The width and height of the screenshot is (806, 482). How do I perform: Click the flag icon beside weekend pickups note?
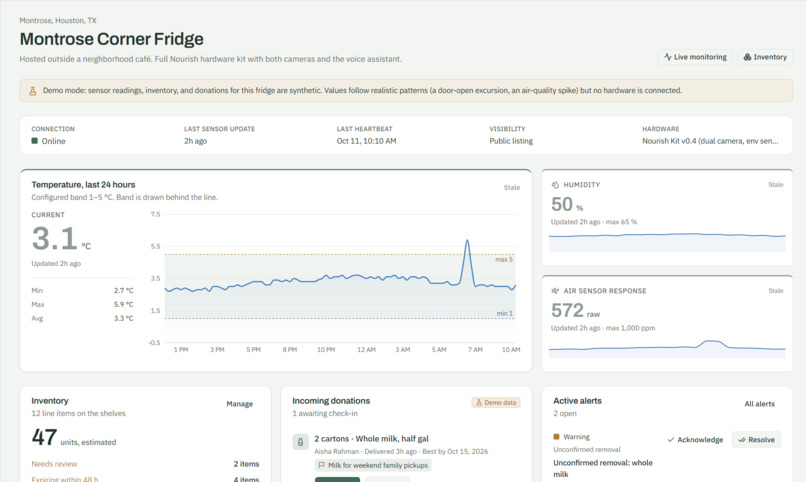321,466
